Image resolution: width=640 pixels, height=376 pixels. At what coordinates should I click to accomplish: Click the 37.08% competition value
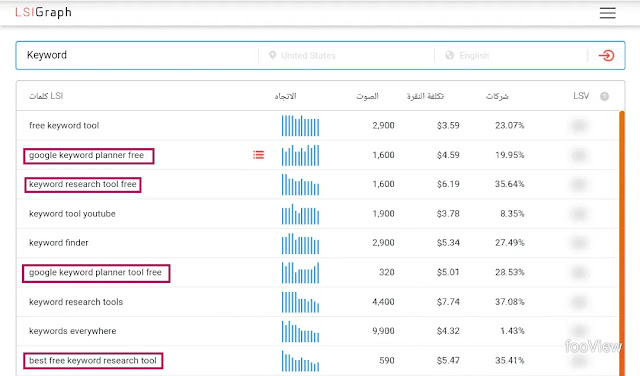[x=509, y=302]
